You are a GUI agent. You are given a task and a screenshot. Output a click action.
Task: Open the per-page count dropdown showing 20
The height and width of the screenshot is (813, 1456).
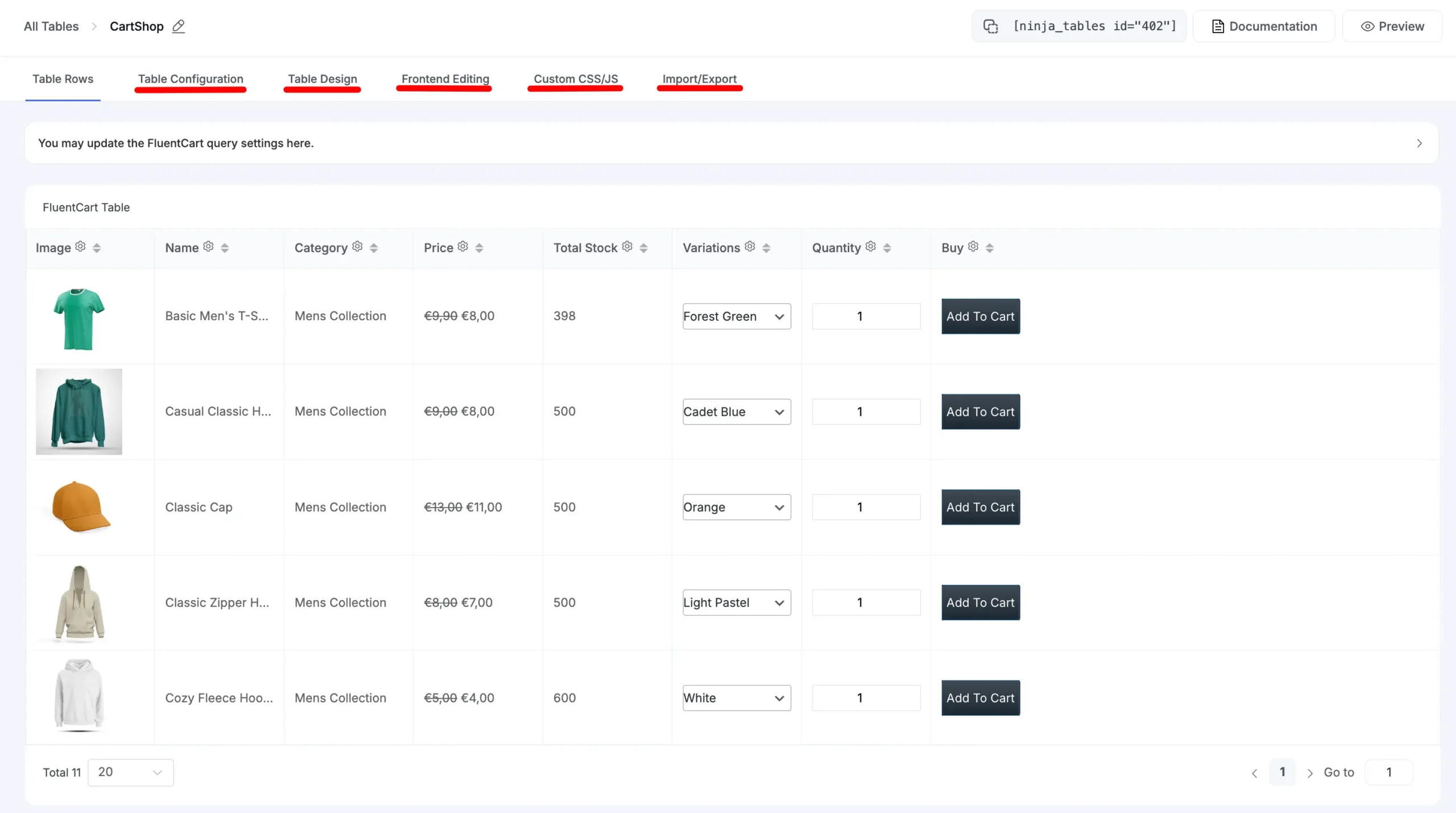tap(130, 772)
